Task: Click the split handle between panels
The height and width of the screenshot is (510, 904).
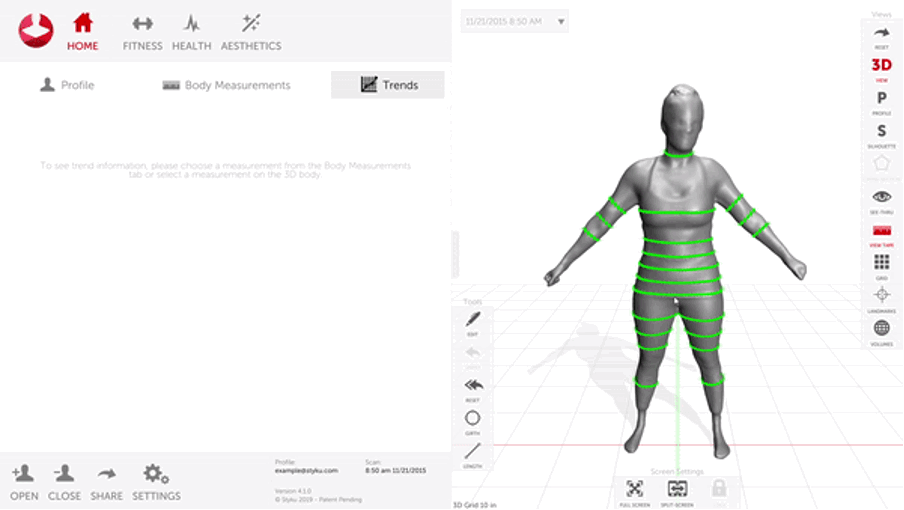Action: (455, 255)
